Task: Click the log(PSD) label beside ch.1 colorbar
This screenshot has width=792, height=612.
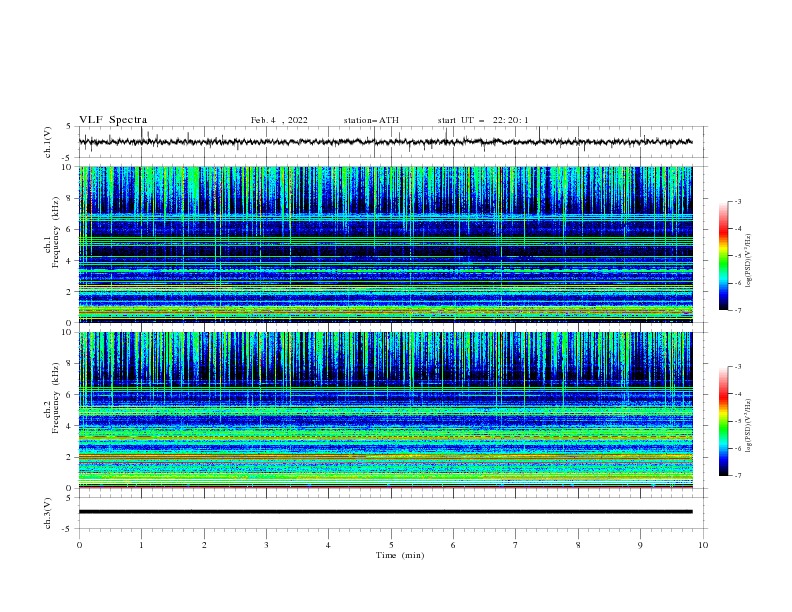Action: click(749, 261)
